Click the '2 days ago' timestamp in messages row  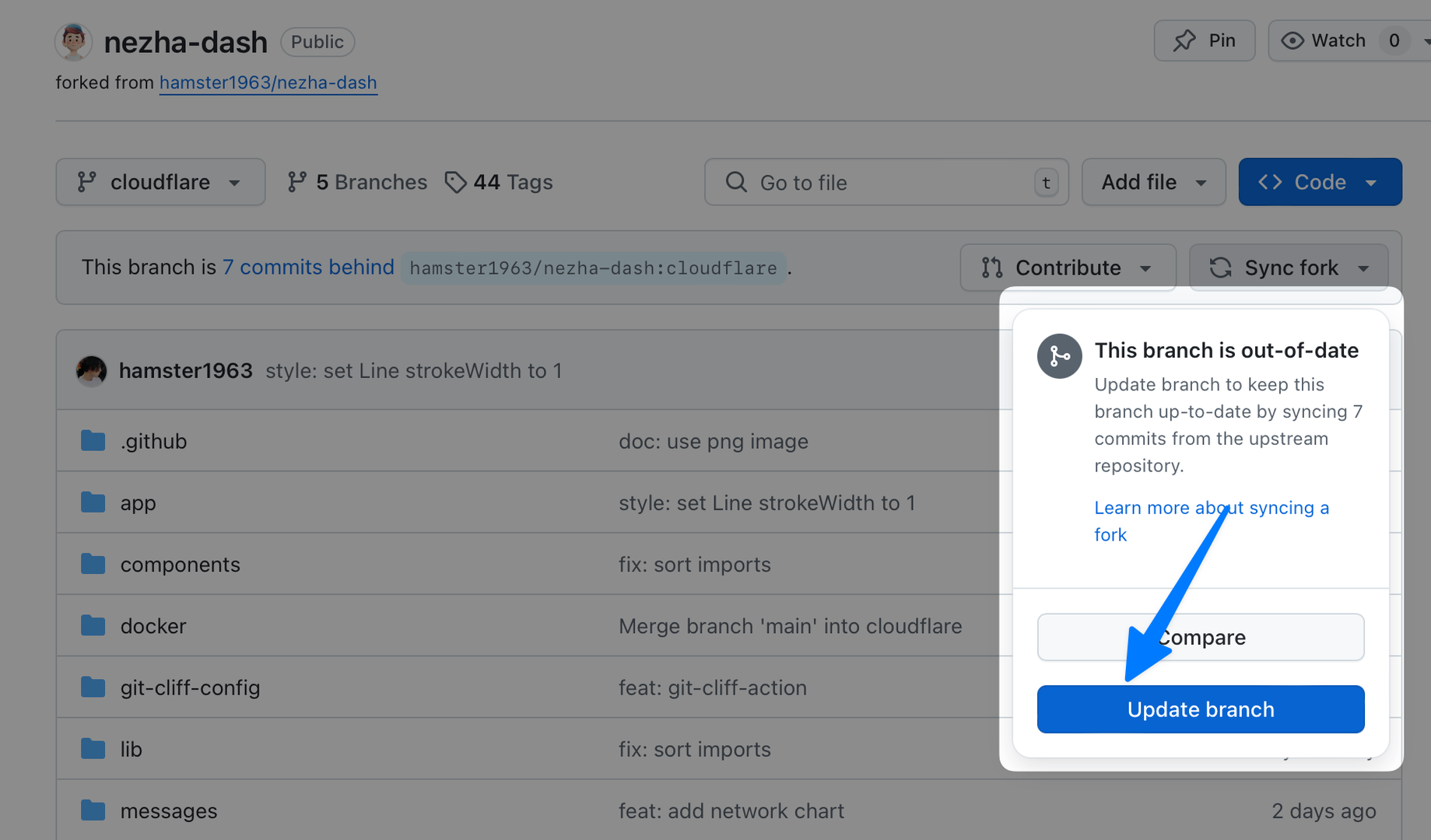(1324, 810)
